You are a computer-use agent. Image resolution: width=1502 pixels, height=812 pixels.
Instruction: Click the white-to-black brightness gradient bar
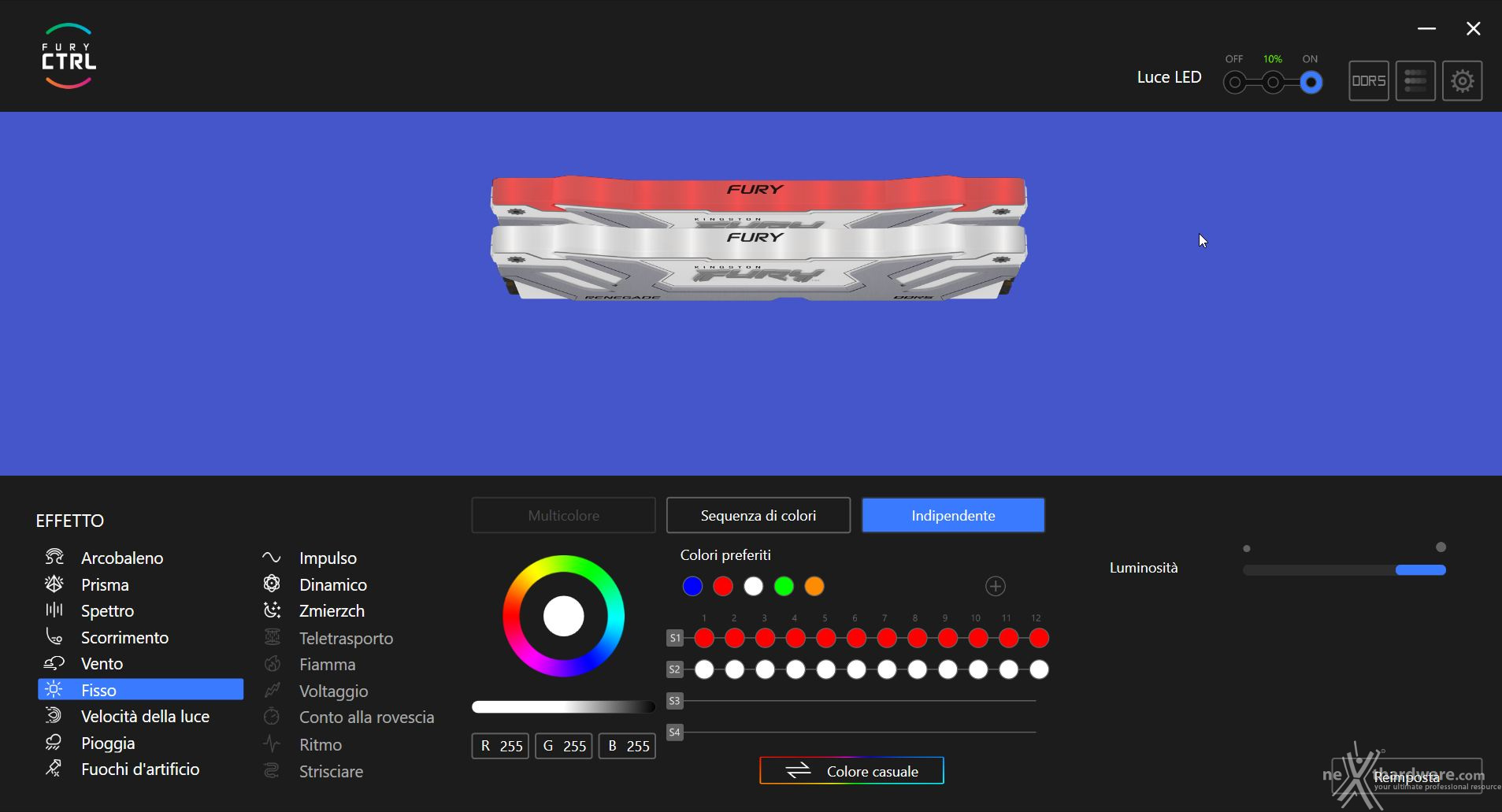click(563, 706)
